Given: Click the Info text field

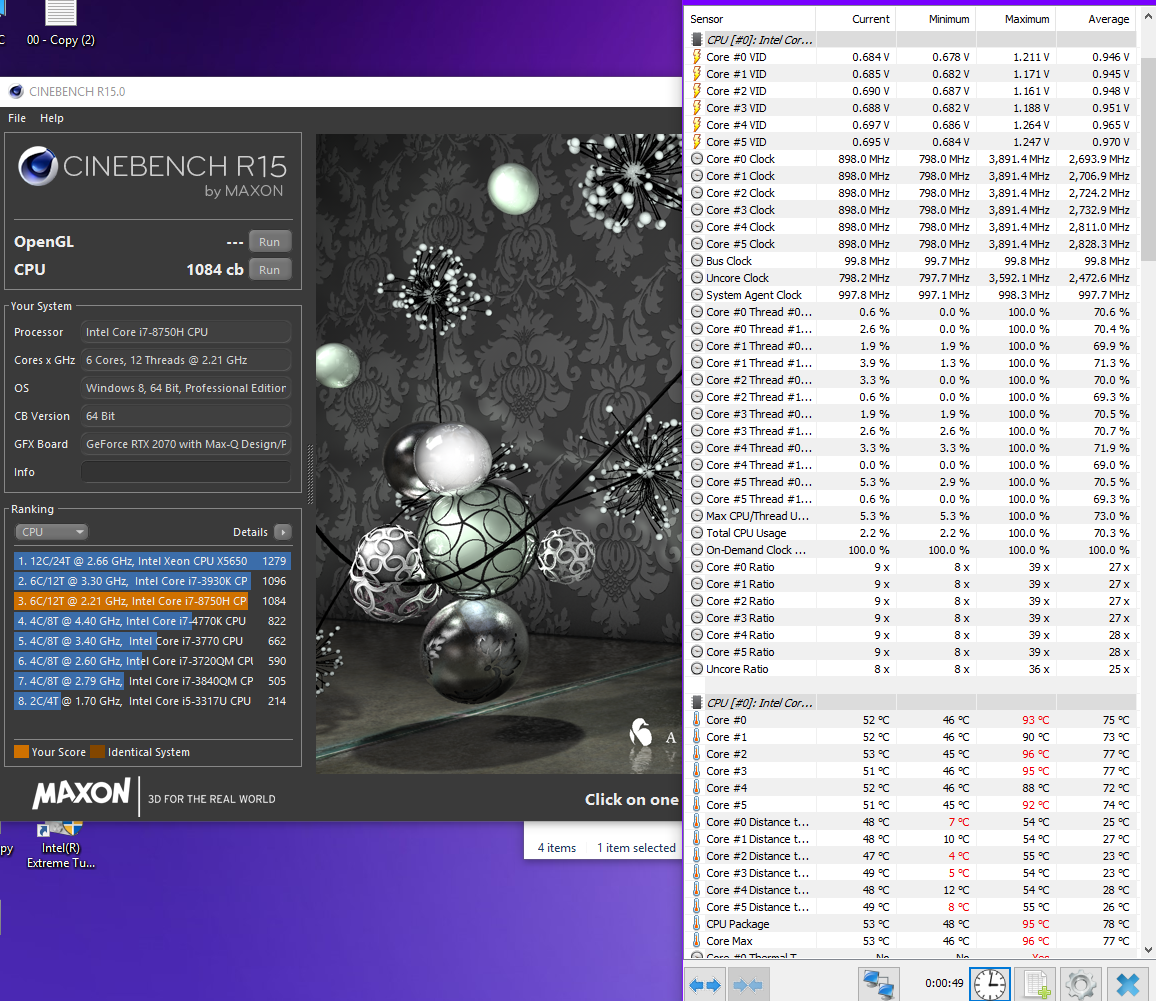Looking at the screenshot, I should click(x=186, y=472).
